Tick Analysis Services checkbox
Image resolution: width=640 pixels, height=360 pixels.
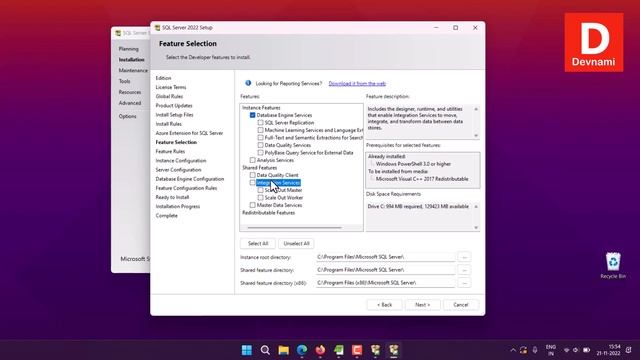(252, 160)
